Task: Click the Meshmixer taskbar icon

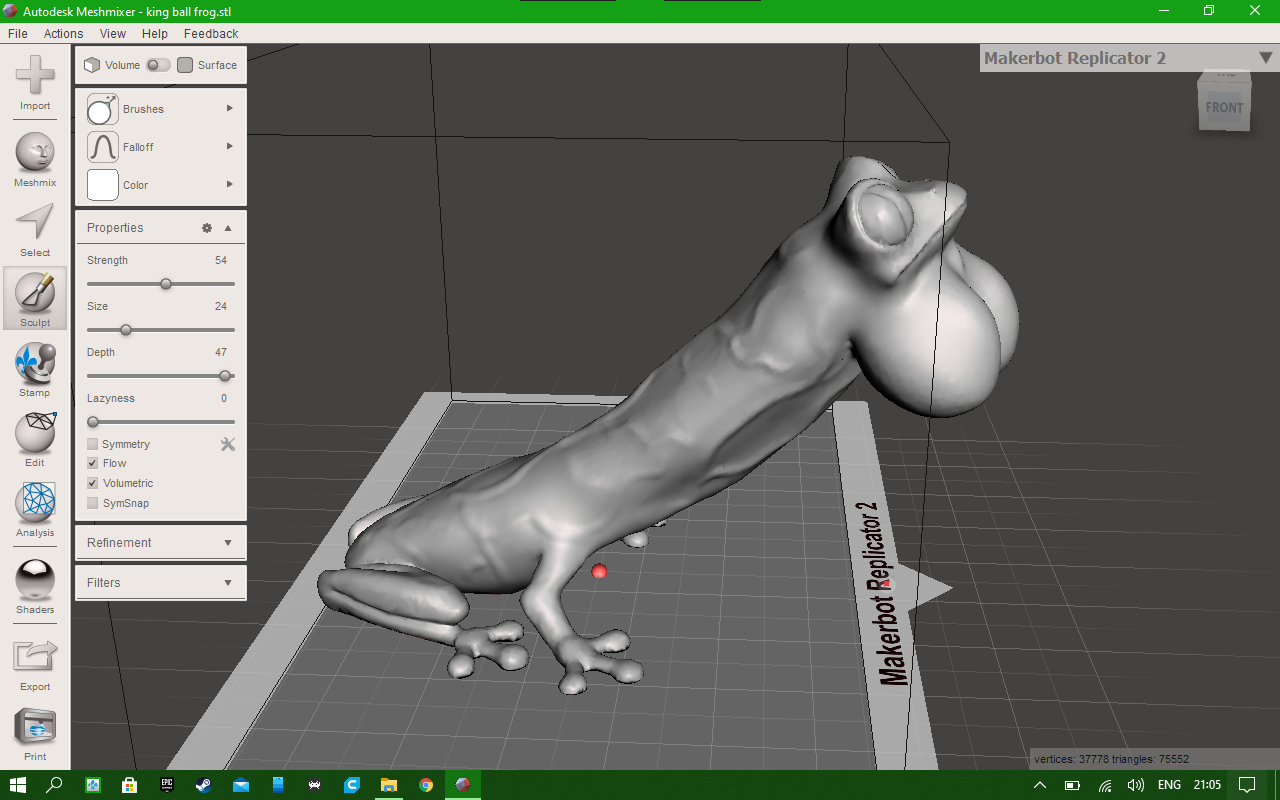Action: [463, 785]
